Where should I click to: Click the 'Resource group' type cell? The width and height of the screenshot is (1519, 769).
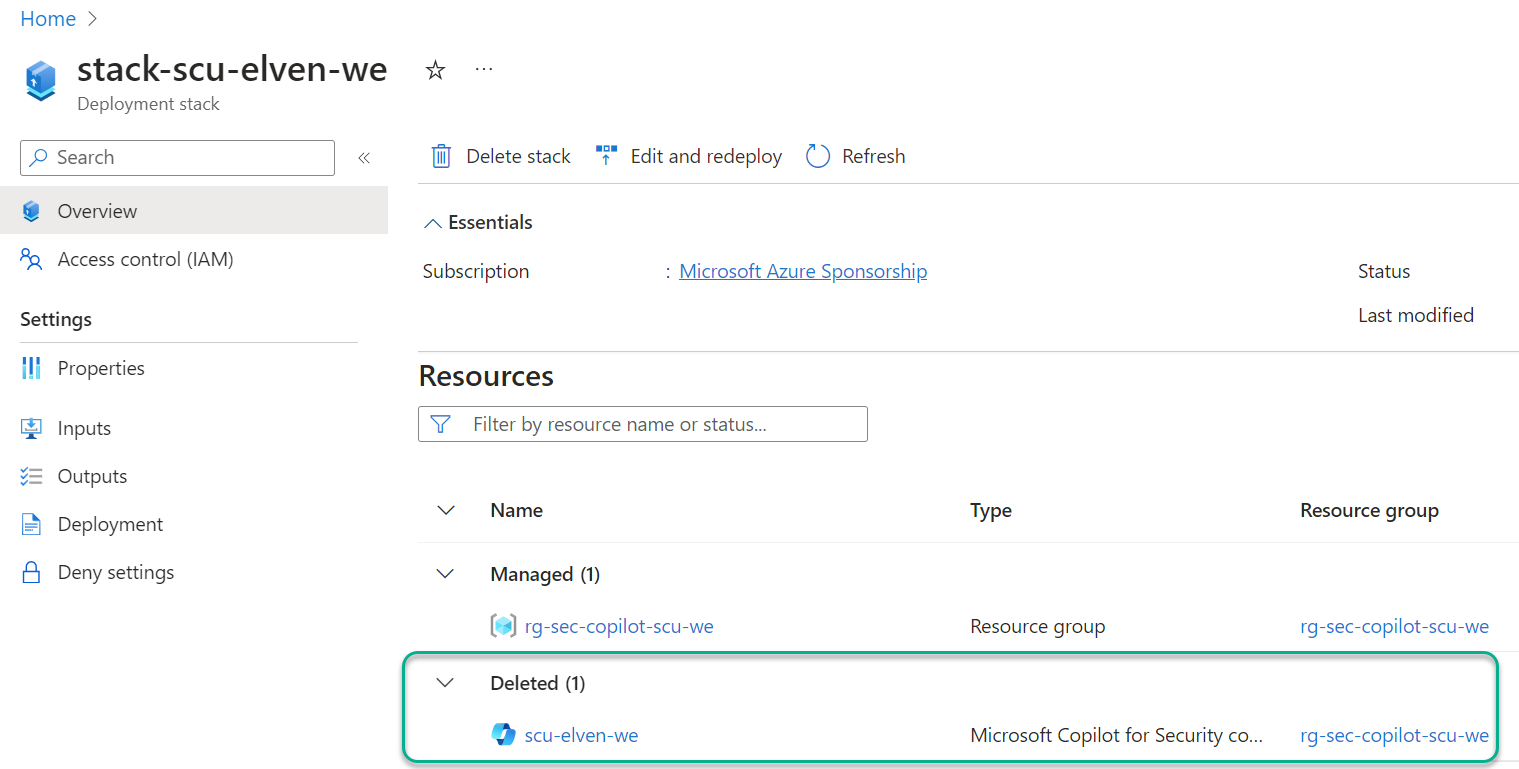[x=1037, y=627]
